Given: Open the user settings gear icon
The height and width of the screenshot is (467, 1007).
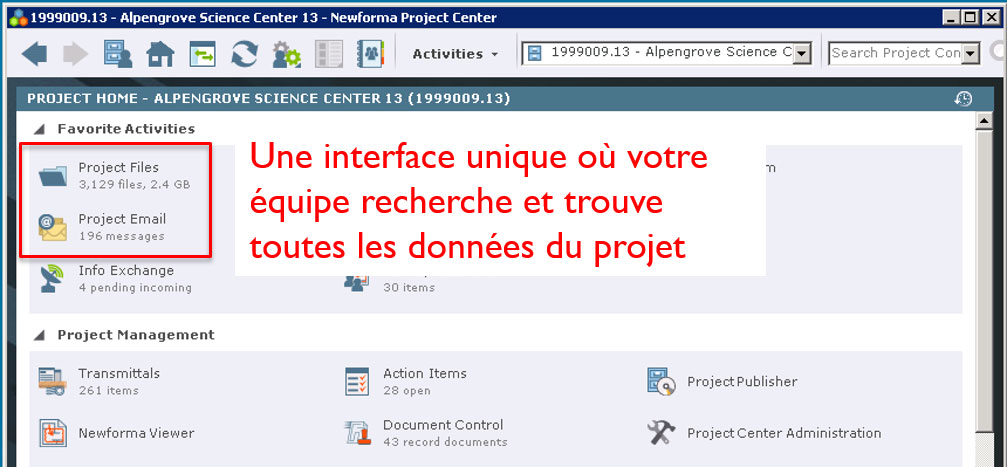Looking at the screenshot, I should pyautogui.click(x=286, y=55).
